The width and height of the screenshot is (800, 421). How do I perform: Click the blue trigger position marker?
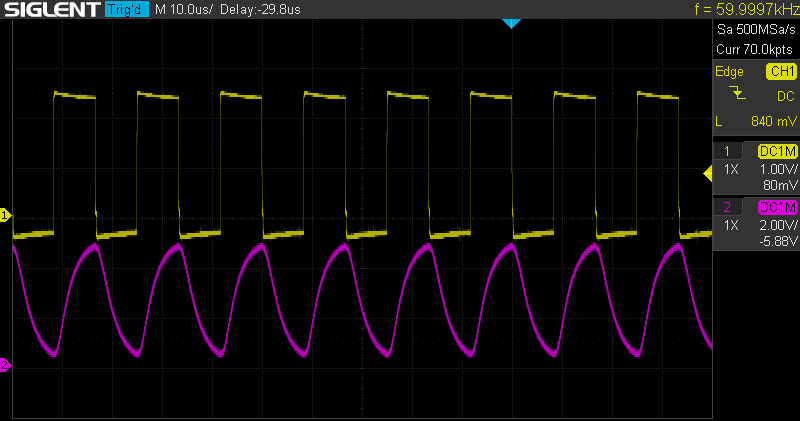511,23
